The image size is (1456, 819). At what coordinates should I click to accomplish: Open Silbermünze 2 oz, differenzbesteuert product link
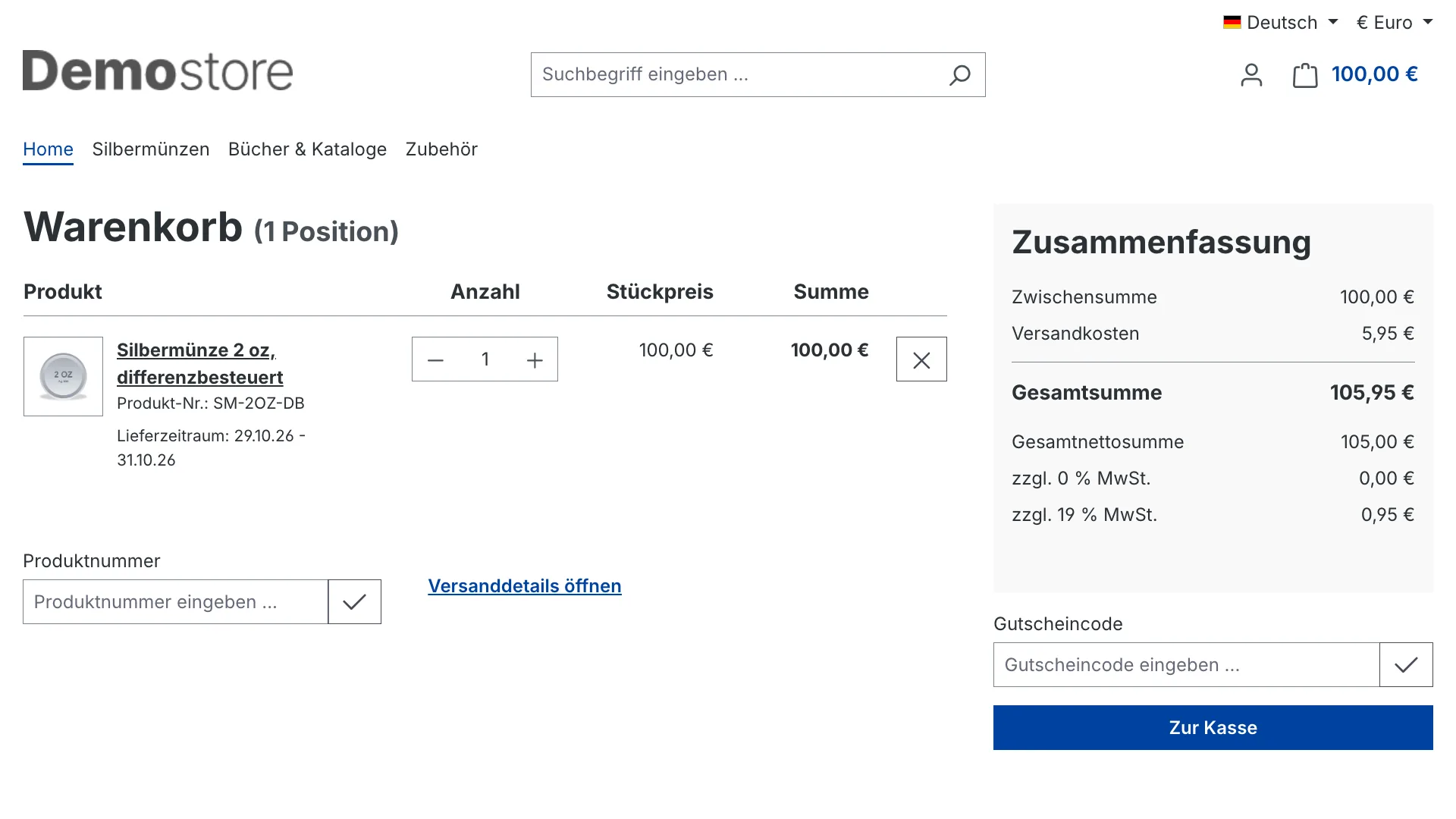[x=199, y=364]
